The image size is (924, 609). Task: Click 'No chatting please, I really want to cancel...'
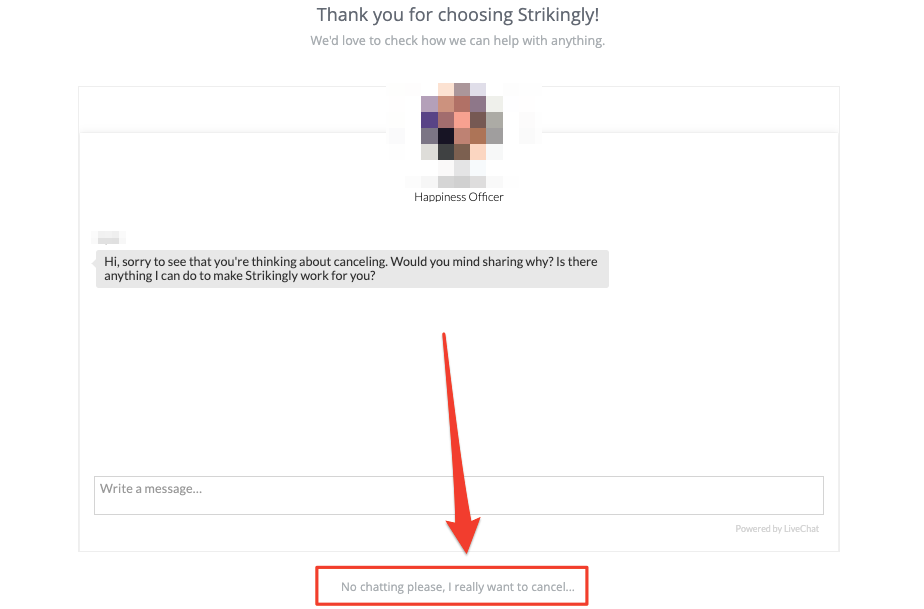[x=457, y=587]
